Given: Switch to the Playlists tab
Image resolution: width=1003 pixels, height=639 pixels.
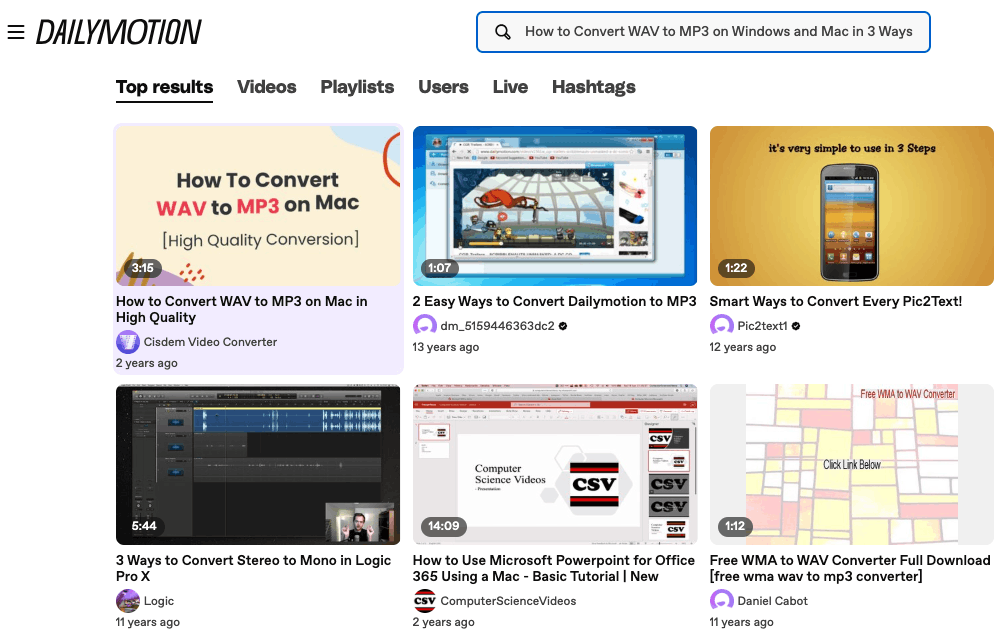Looking at the screenshot, I should [357, 87].
